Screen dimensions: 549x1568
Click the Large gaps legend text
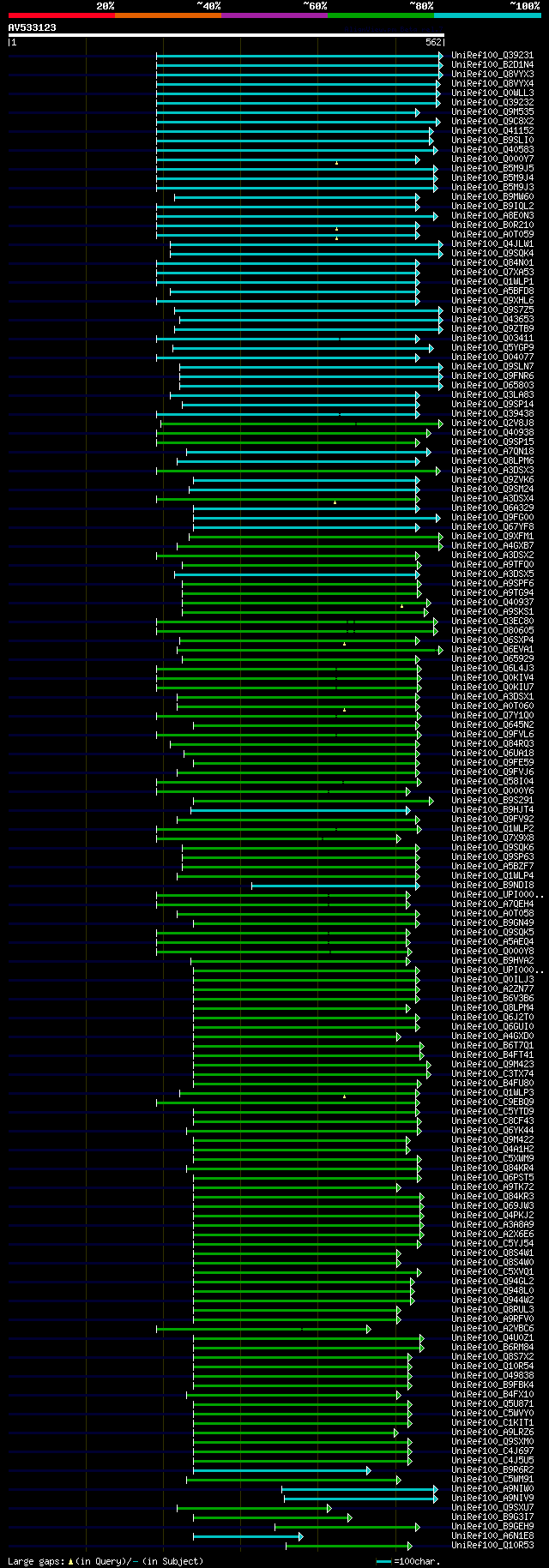click(x=105, y=1561)
